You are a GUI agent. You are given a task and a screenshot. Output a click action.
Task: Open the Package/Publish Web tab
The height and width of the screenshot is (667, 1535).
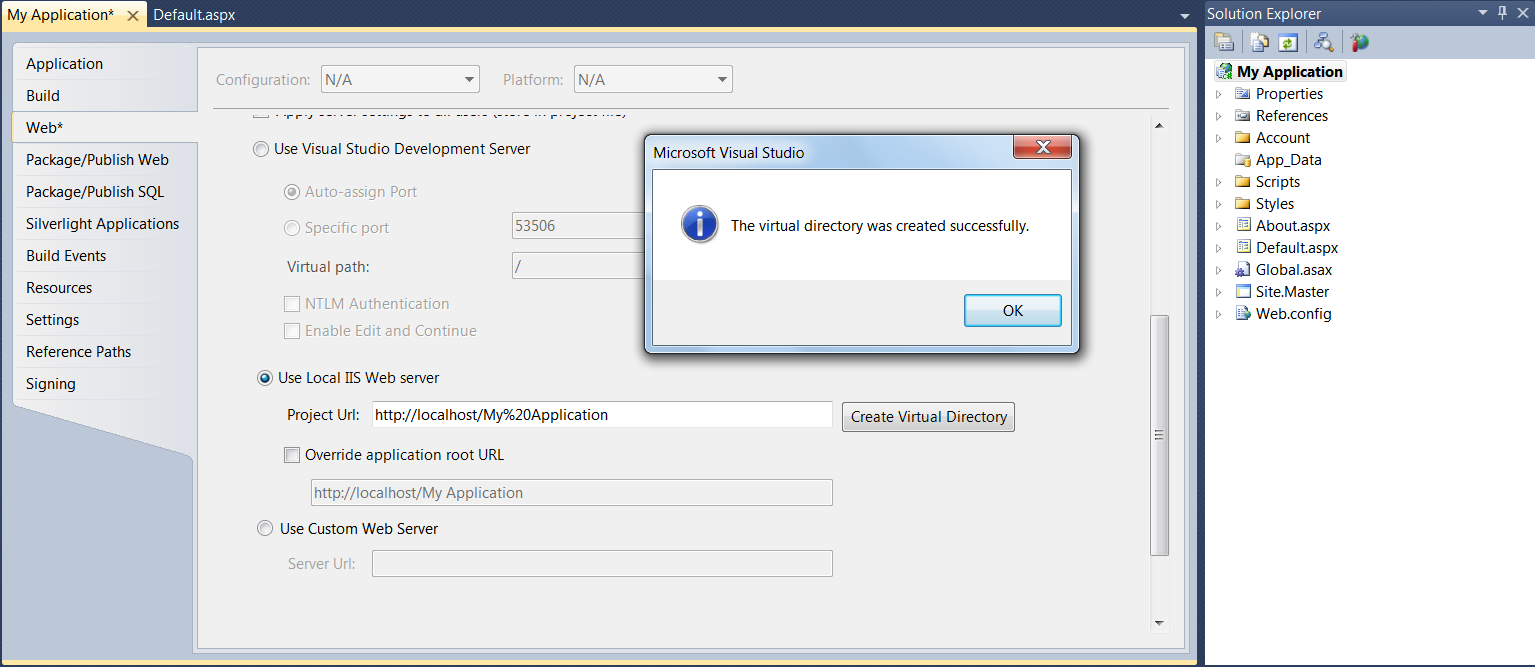tap(105, 160)
